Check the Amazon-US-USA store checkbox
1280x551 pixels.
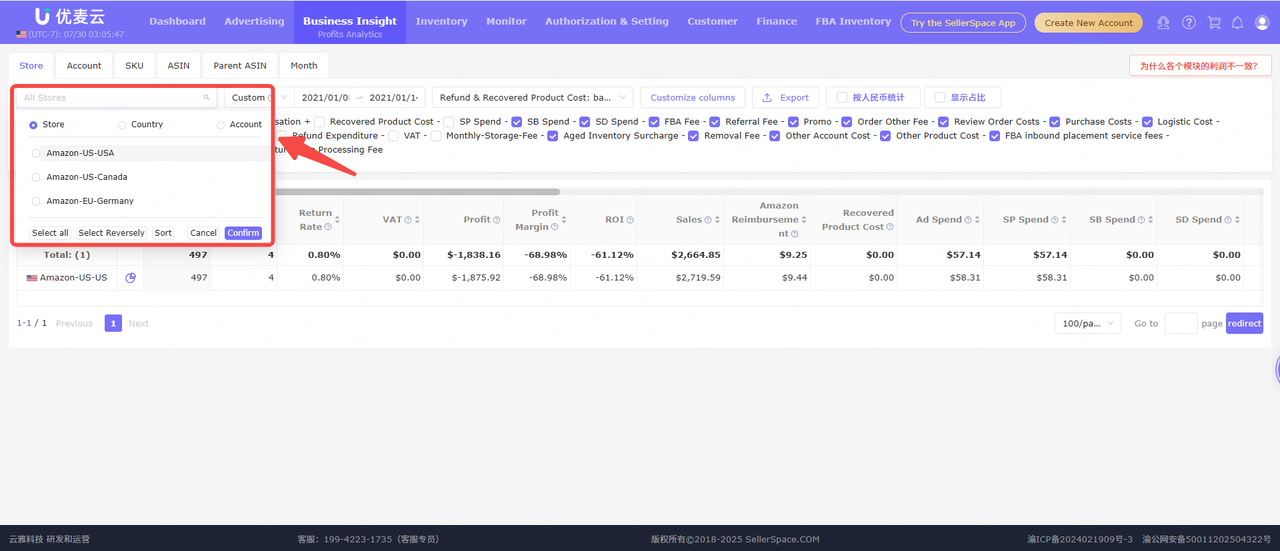coord(37,153)
